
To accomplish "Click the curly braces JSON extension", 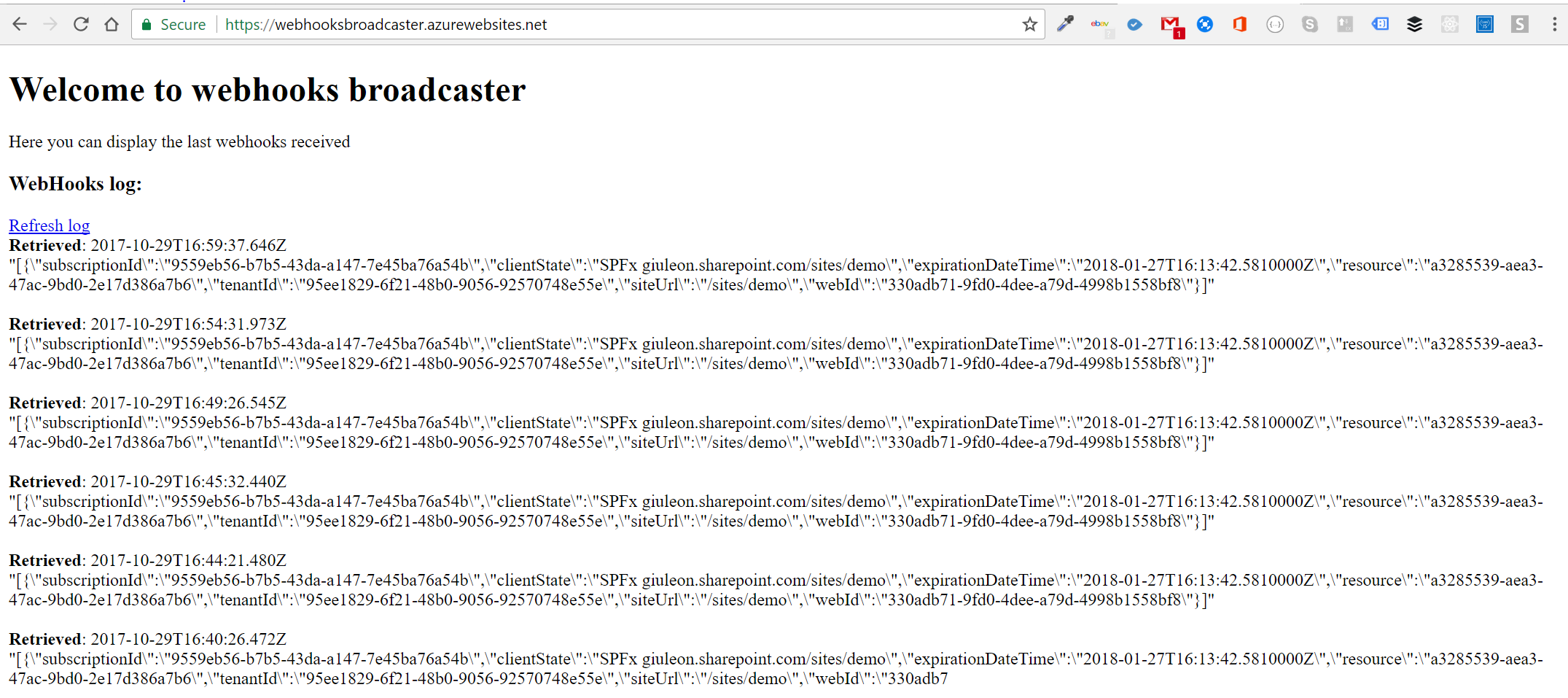I will [x=1274, y=25].
